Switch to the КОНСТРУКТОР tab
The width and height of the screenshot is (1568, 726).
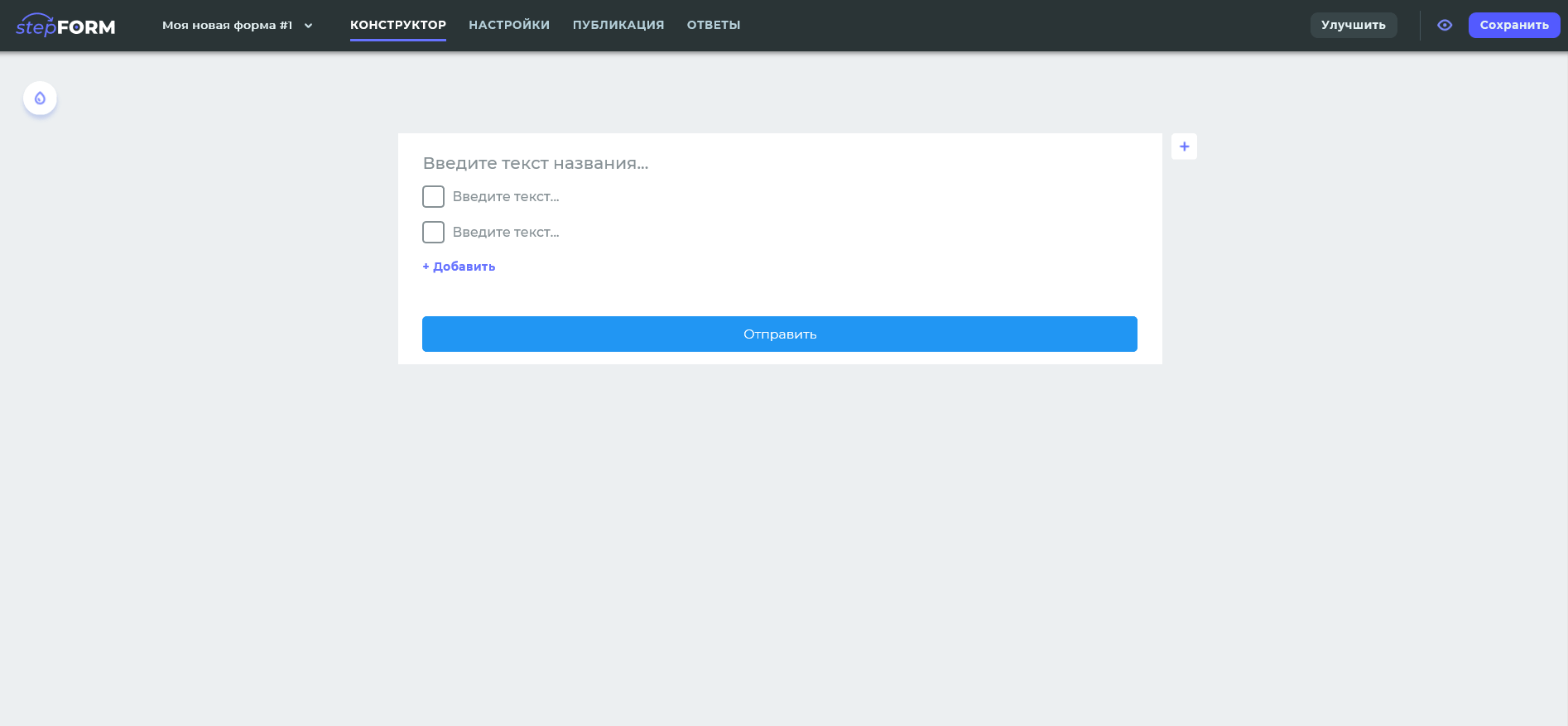pos(397,26)
